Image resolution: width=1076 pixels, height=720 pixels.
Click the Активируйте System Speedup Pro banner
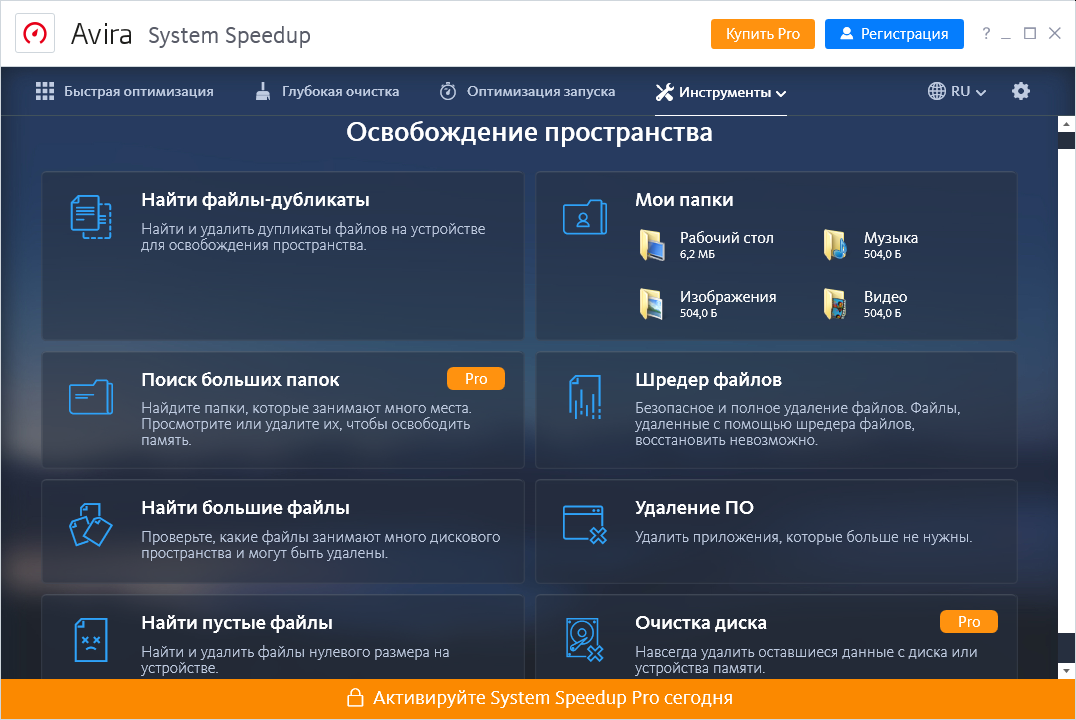538,699
